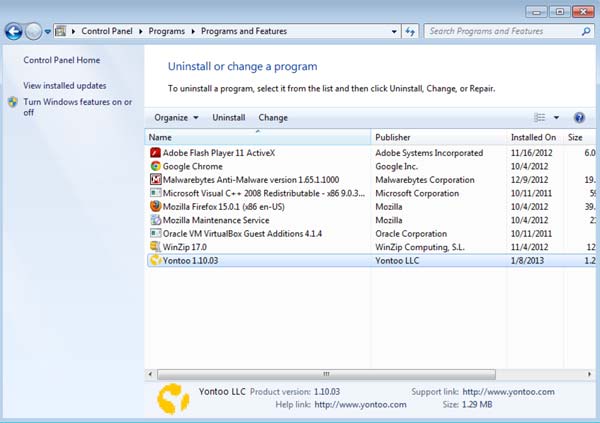Click the WinZip 17.0 icon

(155, 247)
